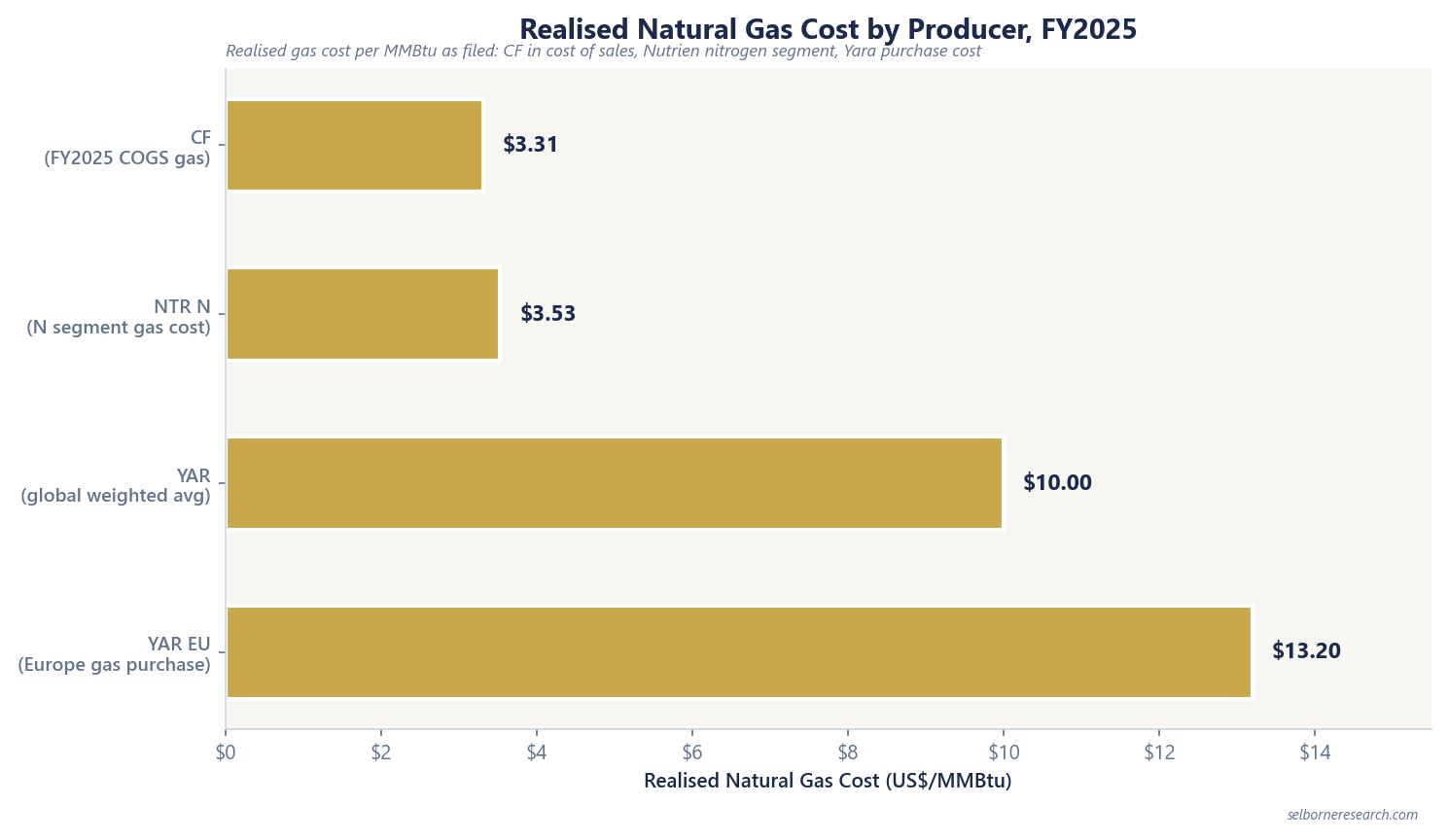Click the "NTR N (N segment gas cost)" axis label
Viewport: 1448px width, 840px height.
[x=119, y=317]
